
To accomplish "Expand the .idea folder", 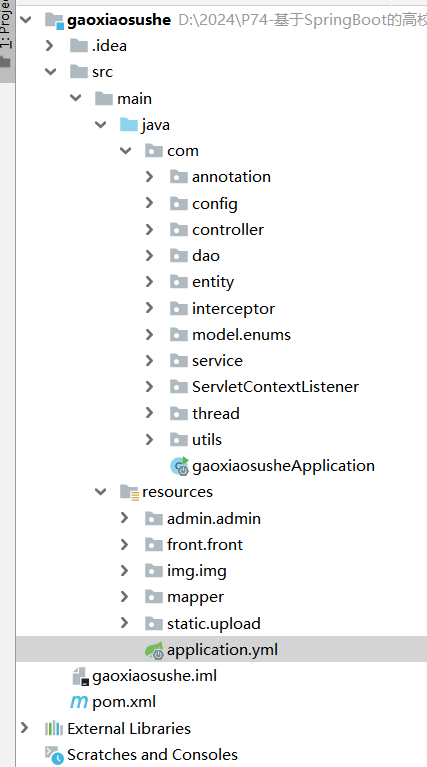I will [x=49, y=45].
